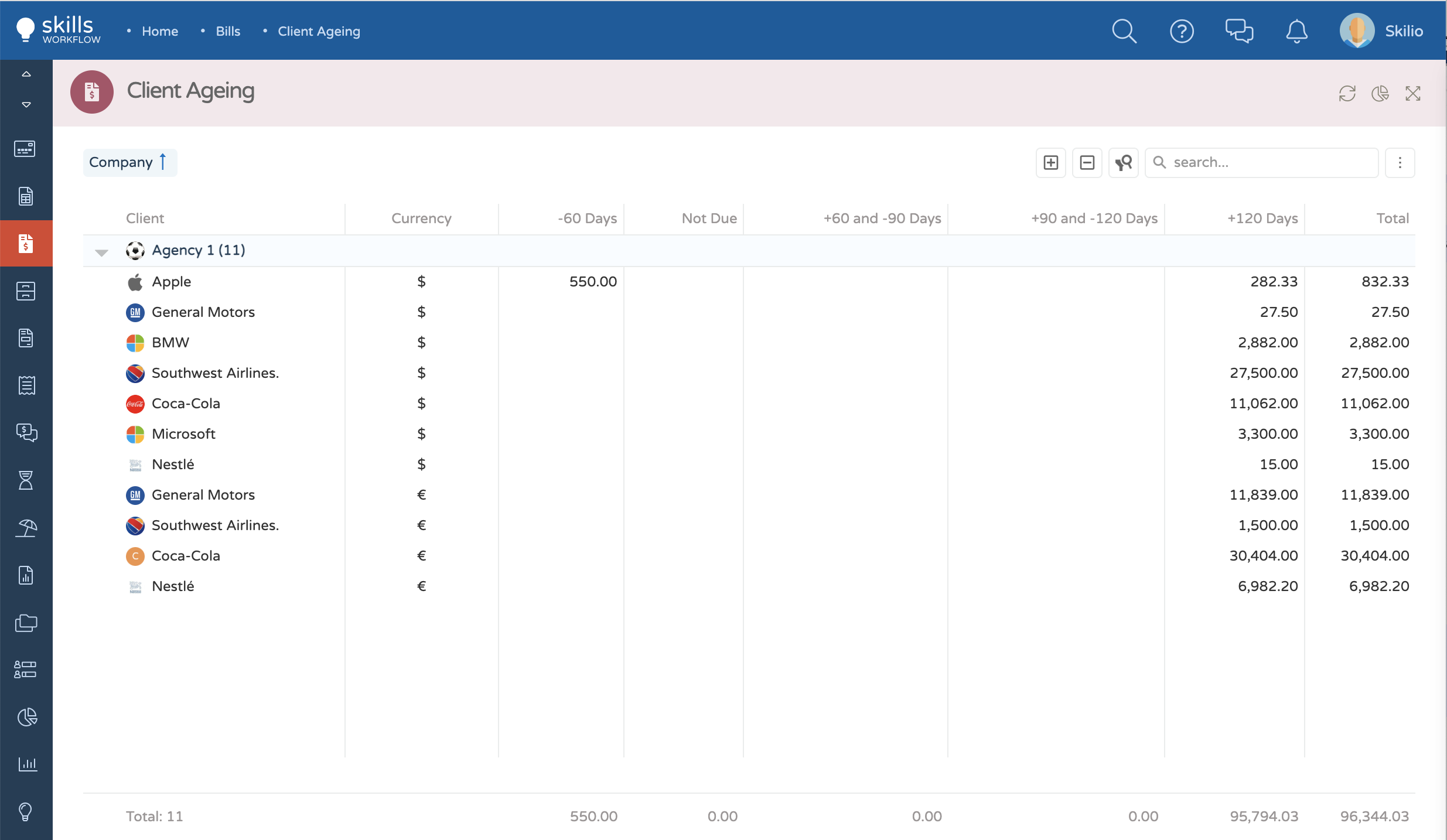The width and height of the screenshot is (1447, 840).
Task: Collapse the Agency 1 group
Action: click(x=101, y=252)
